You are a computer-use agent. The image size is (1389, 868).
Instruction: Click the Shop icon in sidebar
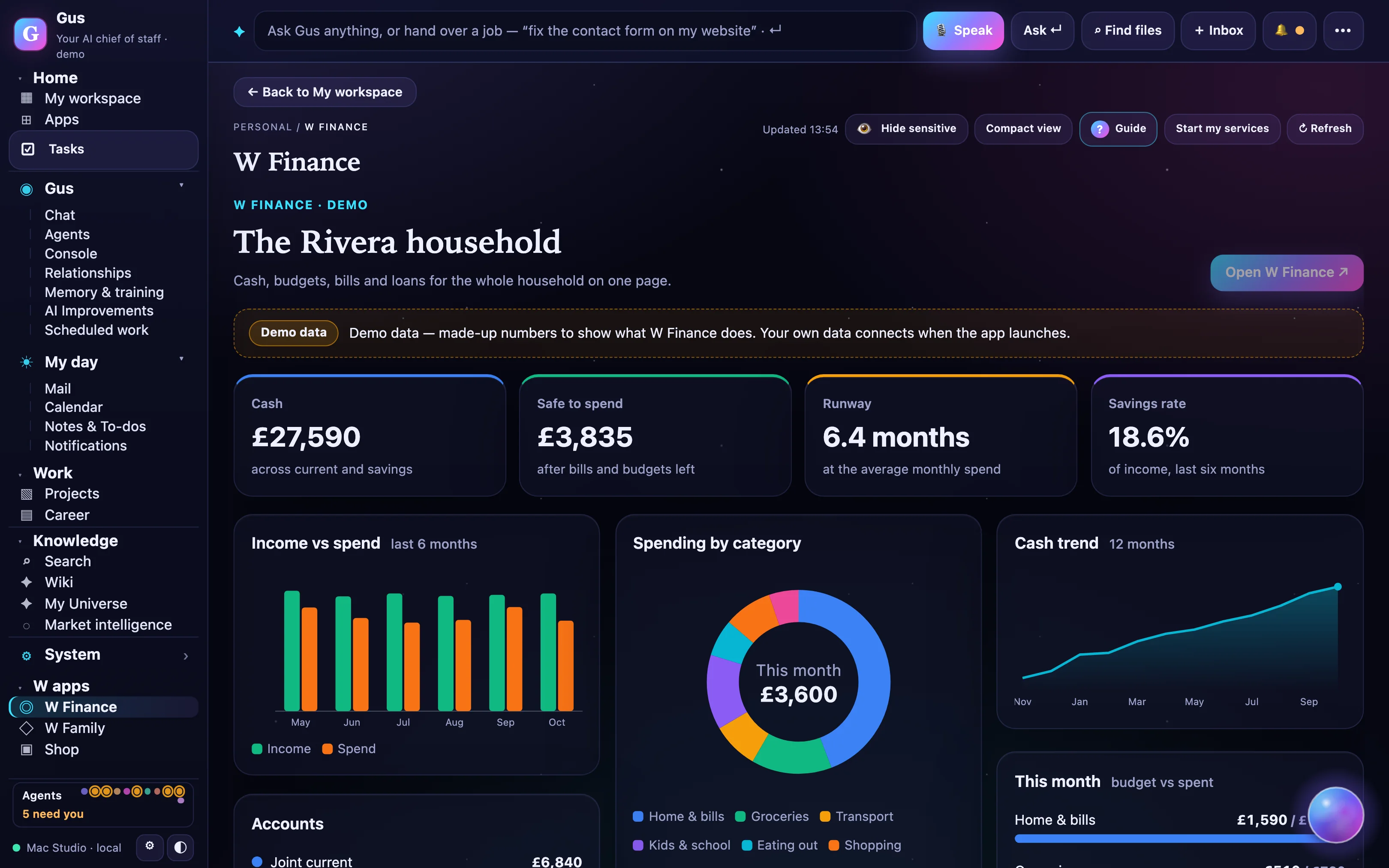point(27,749)
